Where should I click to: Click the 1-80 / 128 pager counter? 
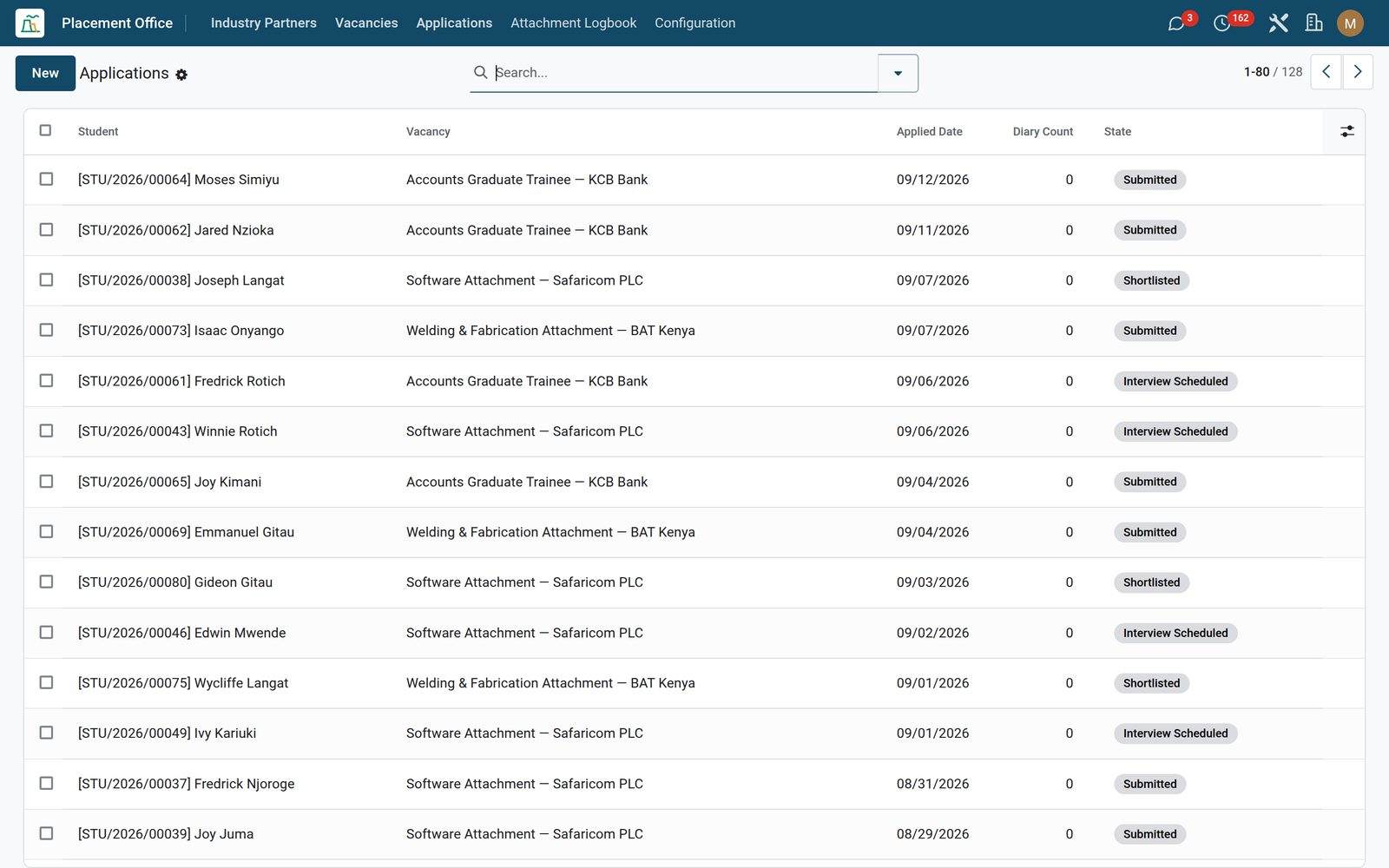[x=1273, y=72]
